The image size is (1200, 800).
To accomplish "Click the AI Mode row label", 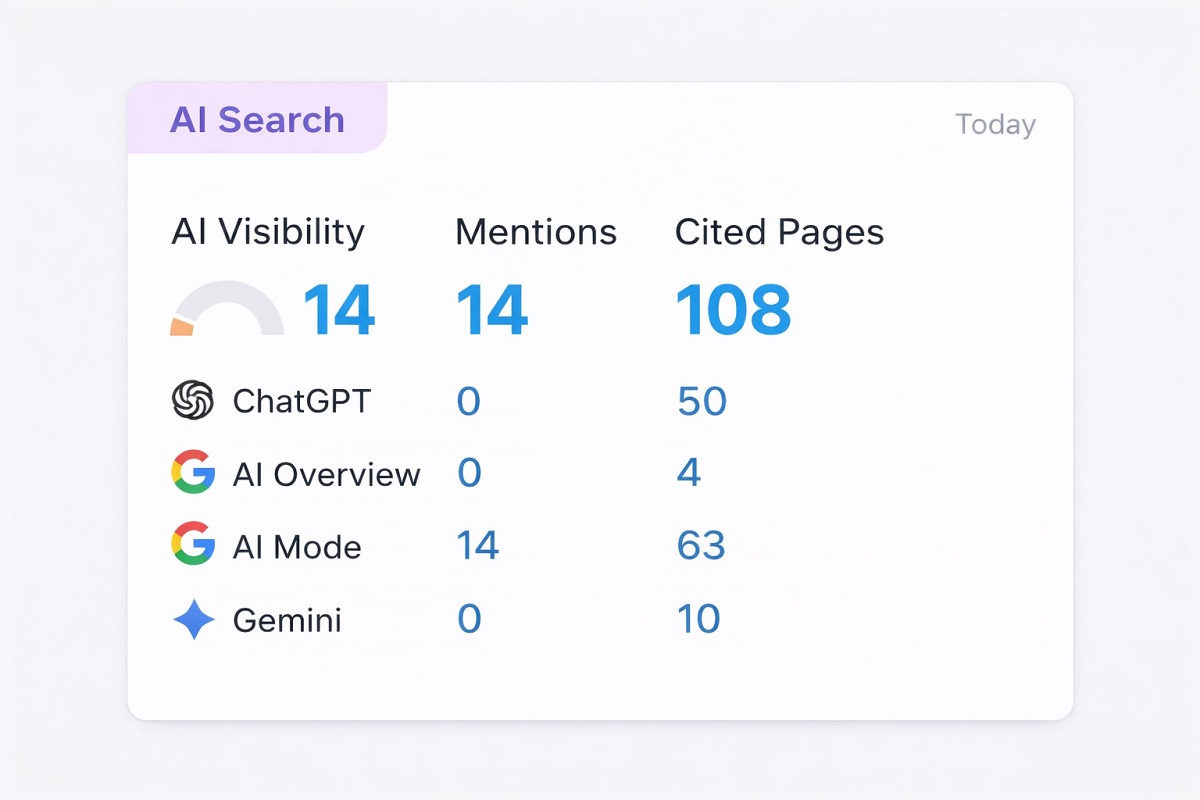I will click(297, 547).
